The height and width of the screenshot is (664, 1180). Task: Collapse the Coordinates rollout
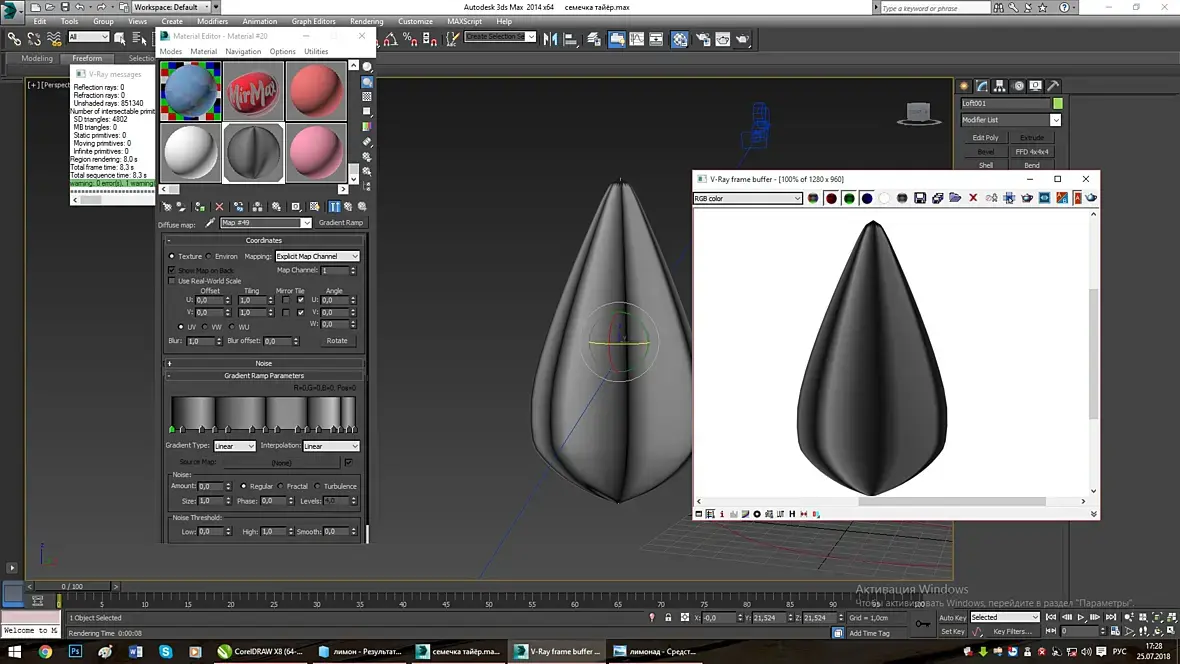pos(263,240)
